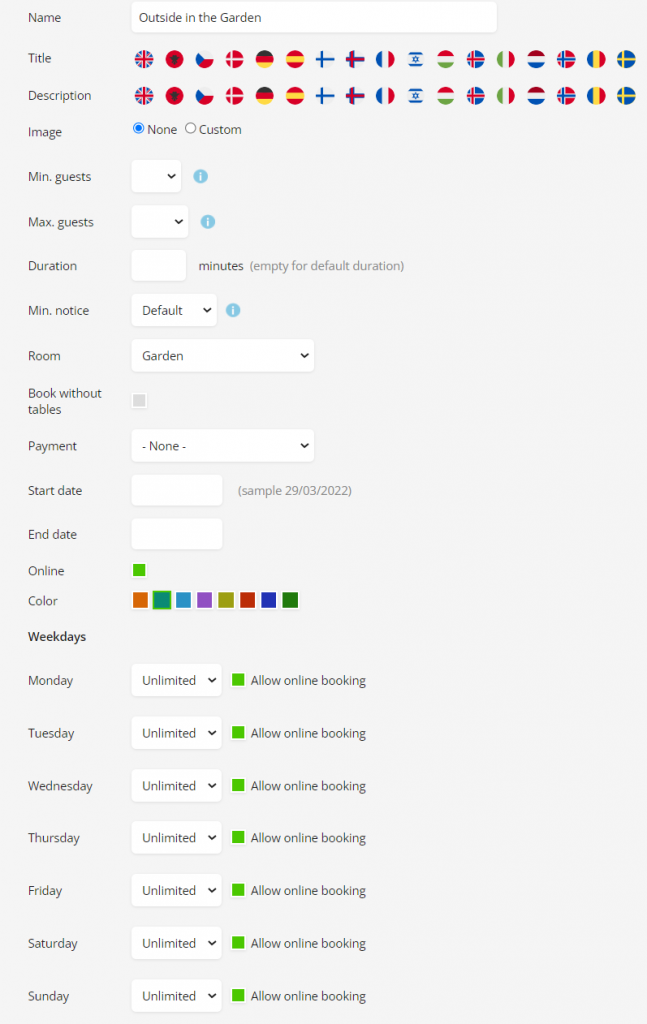Image resolution: width=647 pixels, height=1024 pixels.
Task: Open the Min. guests dropdown
Action: 156,176
